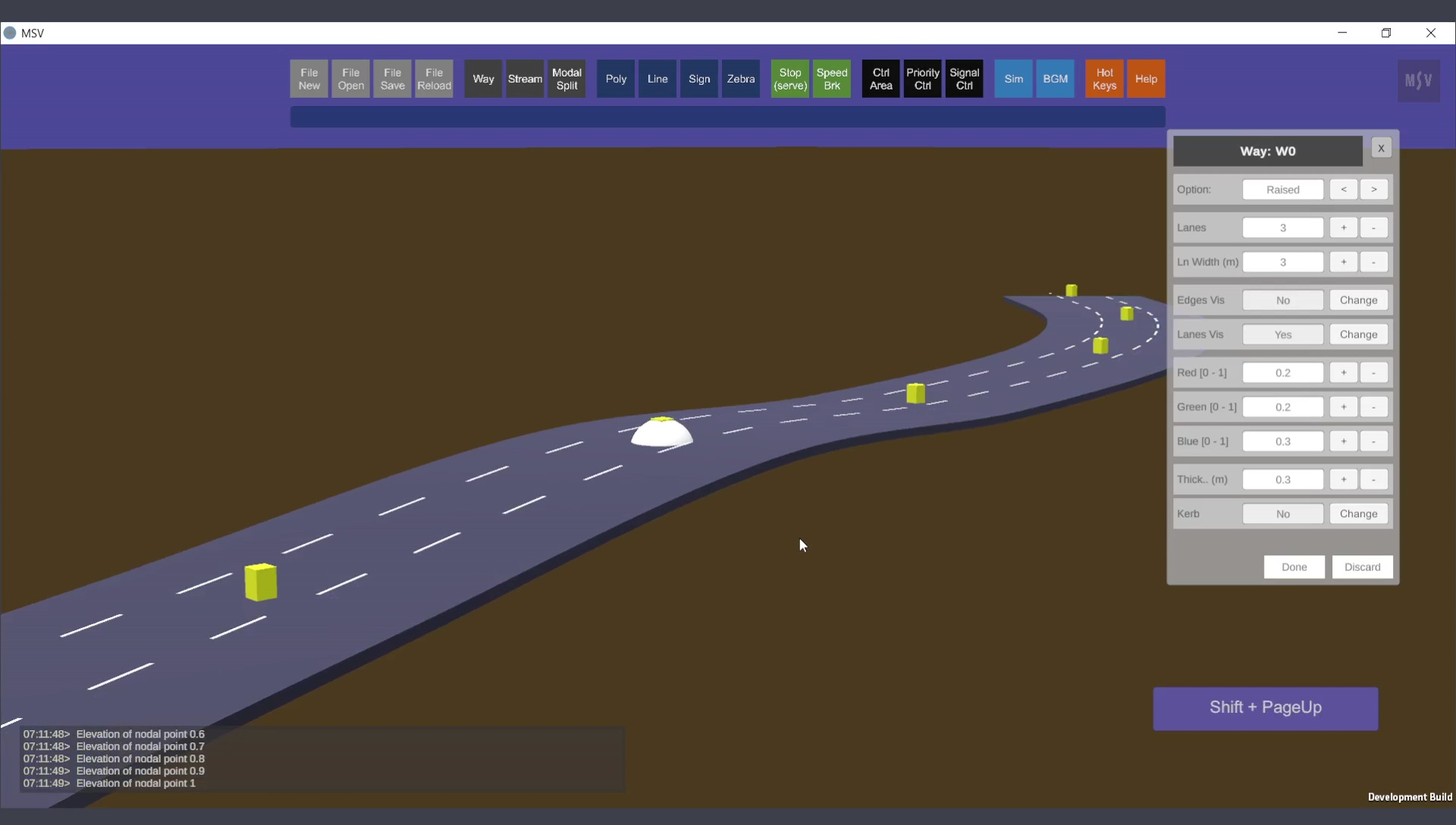The width and height of the screenshot is (1456, 825).
Task: Open the Stream tool
Action: (x=525, y=79)
